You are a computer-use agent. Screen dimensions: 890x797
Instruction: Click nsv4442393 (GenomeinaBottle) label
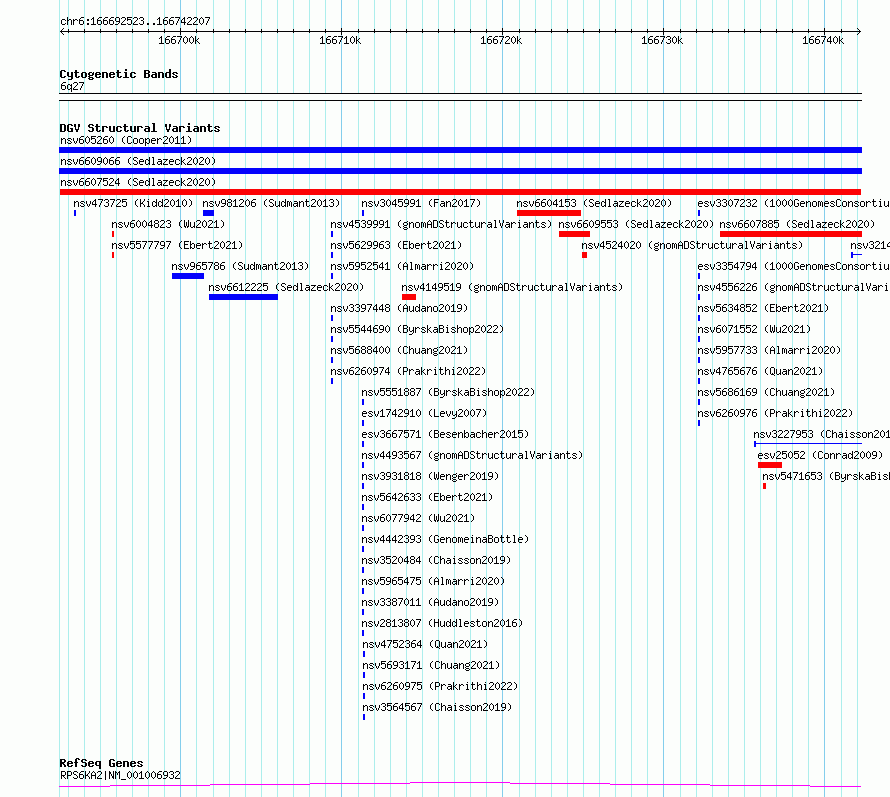pos(445,539)
